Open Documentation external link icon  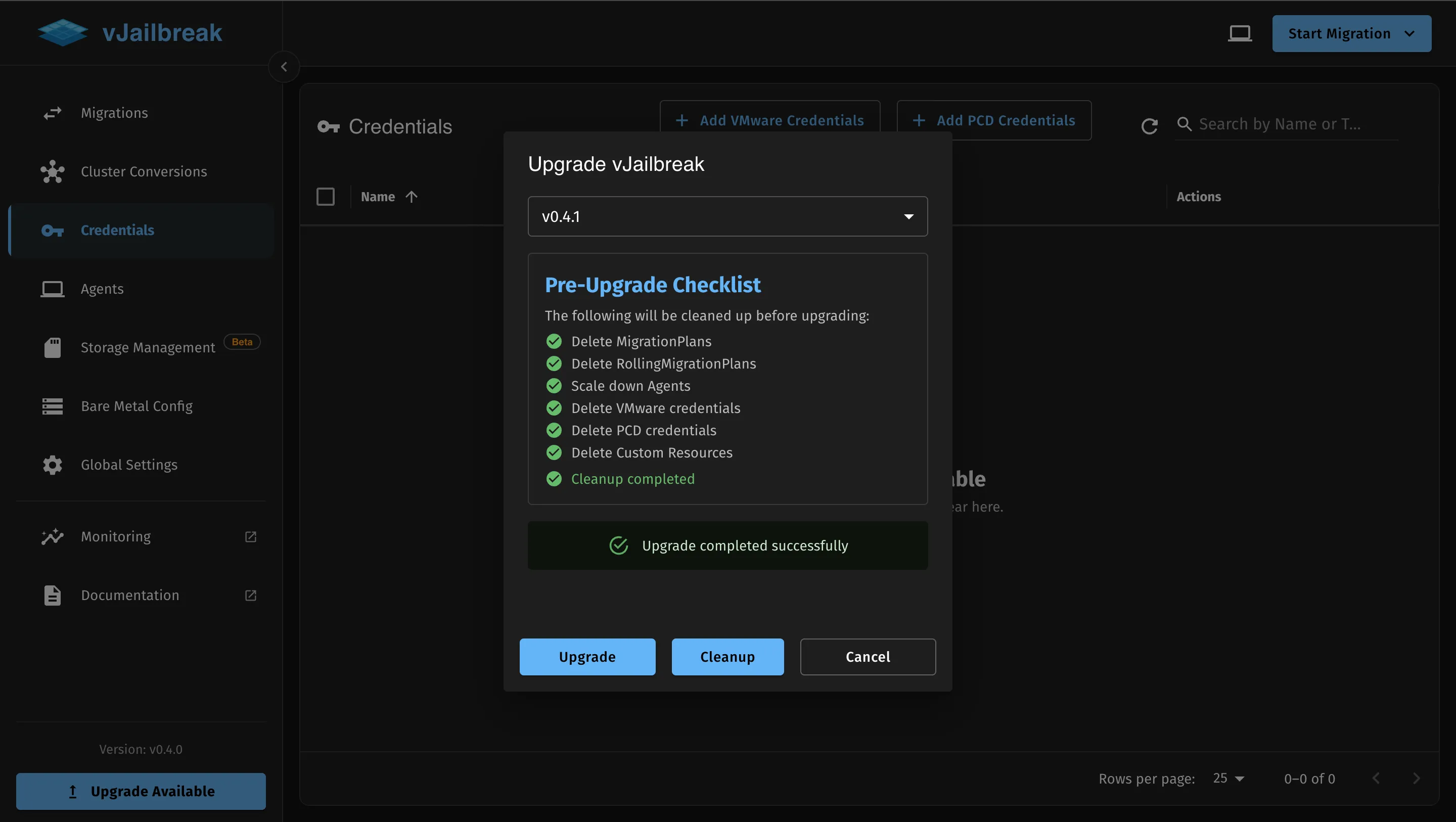click(x=250, y=596)
